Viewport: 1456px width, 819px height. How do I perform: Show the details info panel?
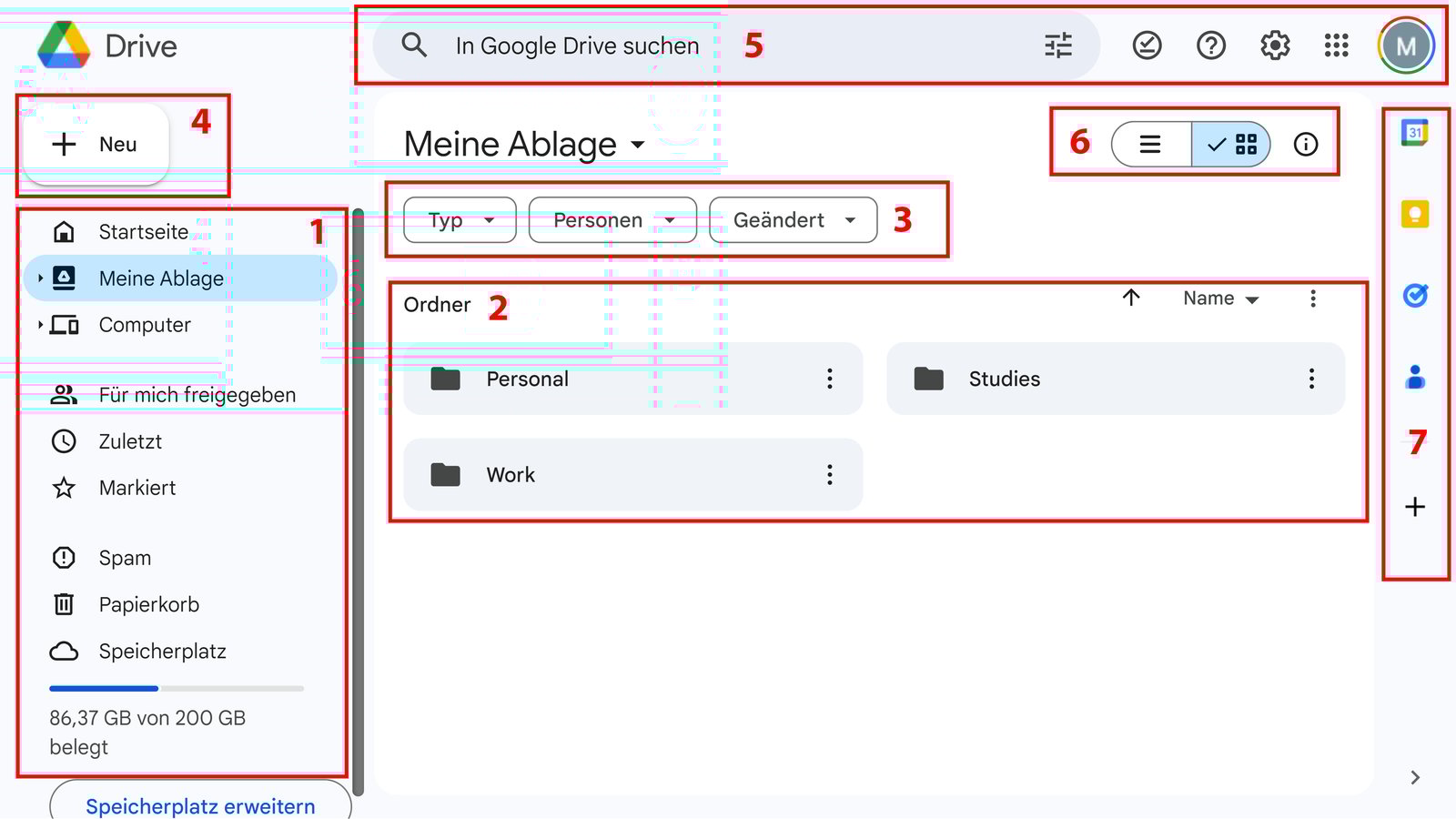[1306, 143]
